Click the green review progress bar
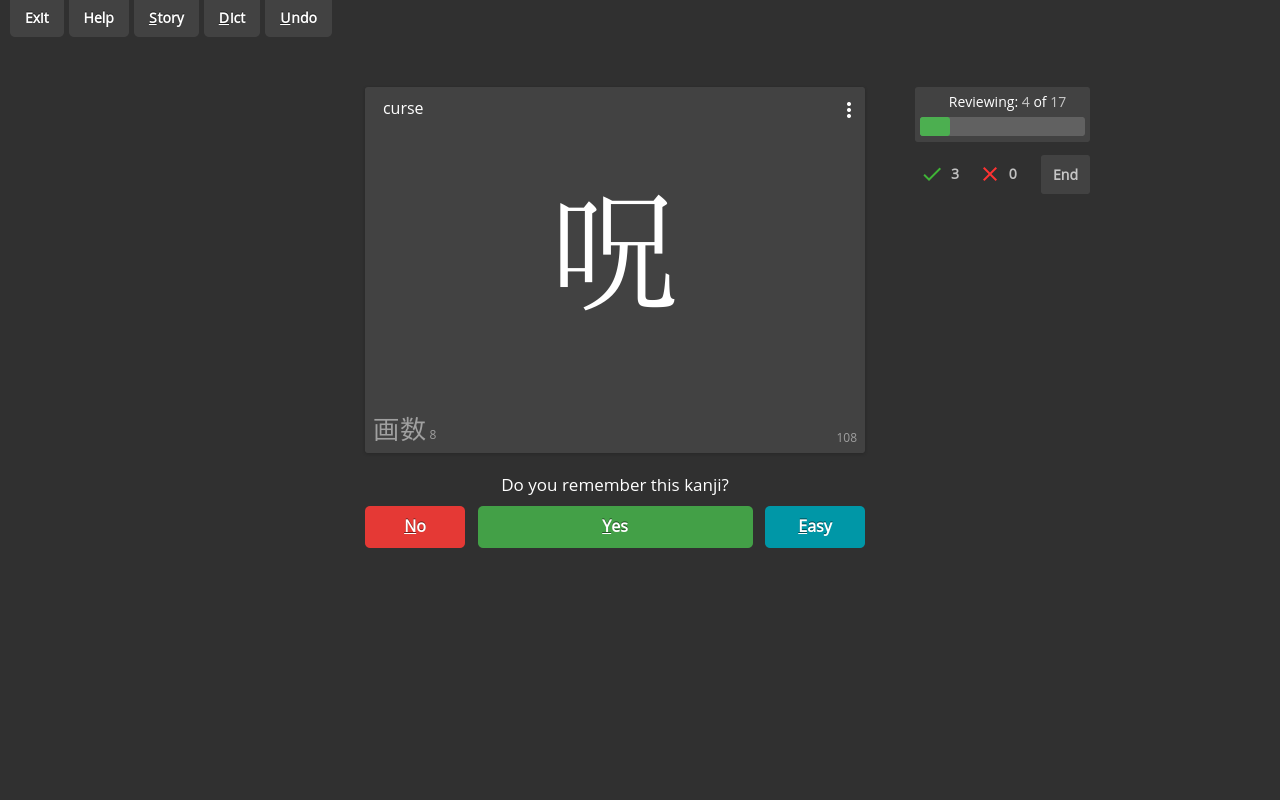 (x=934, y=126)
